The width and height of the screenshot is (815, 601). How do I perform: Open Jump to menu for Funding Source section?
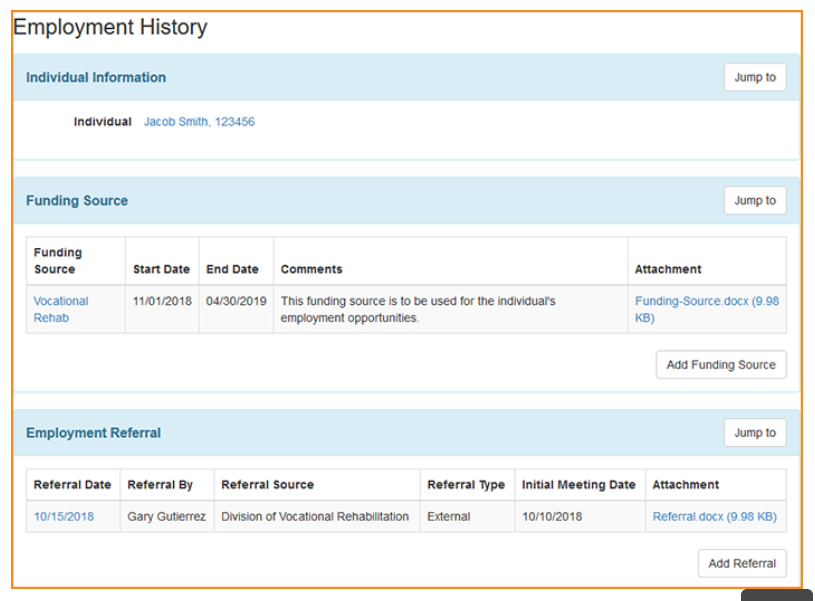pos(754,200)
